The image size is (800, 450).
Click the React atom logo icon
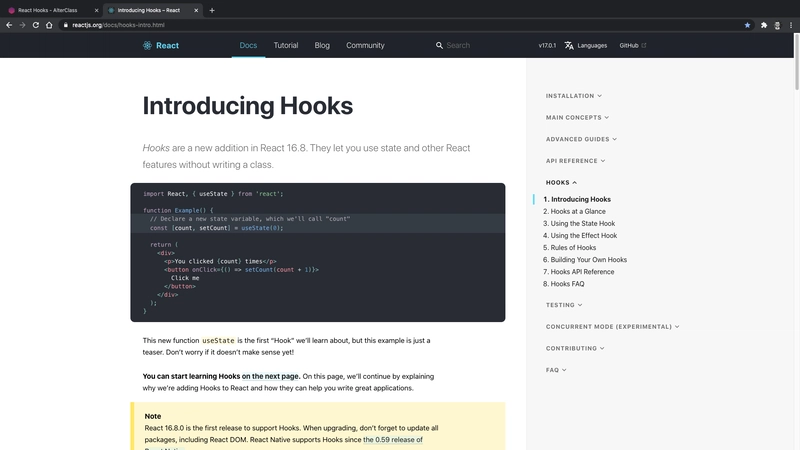tap(147, 45)
